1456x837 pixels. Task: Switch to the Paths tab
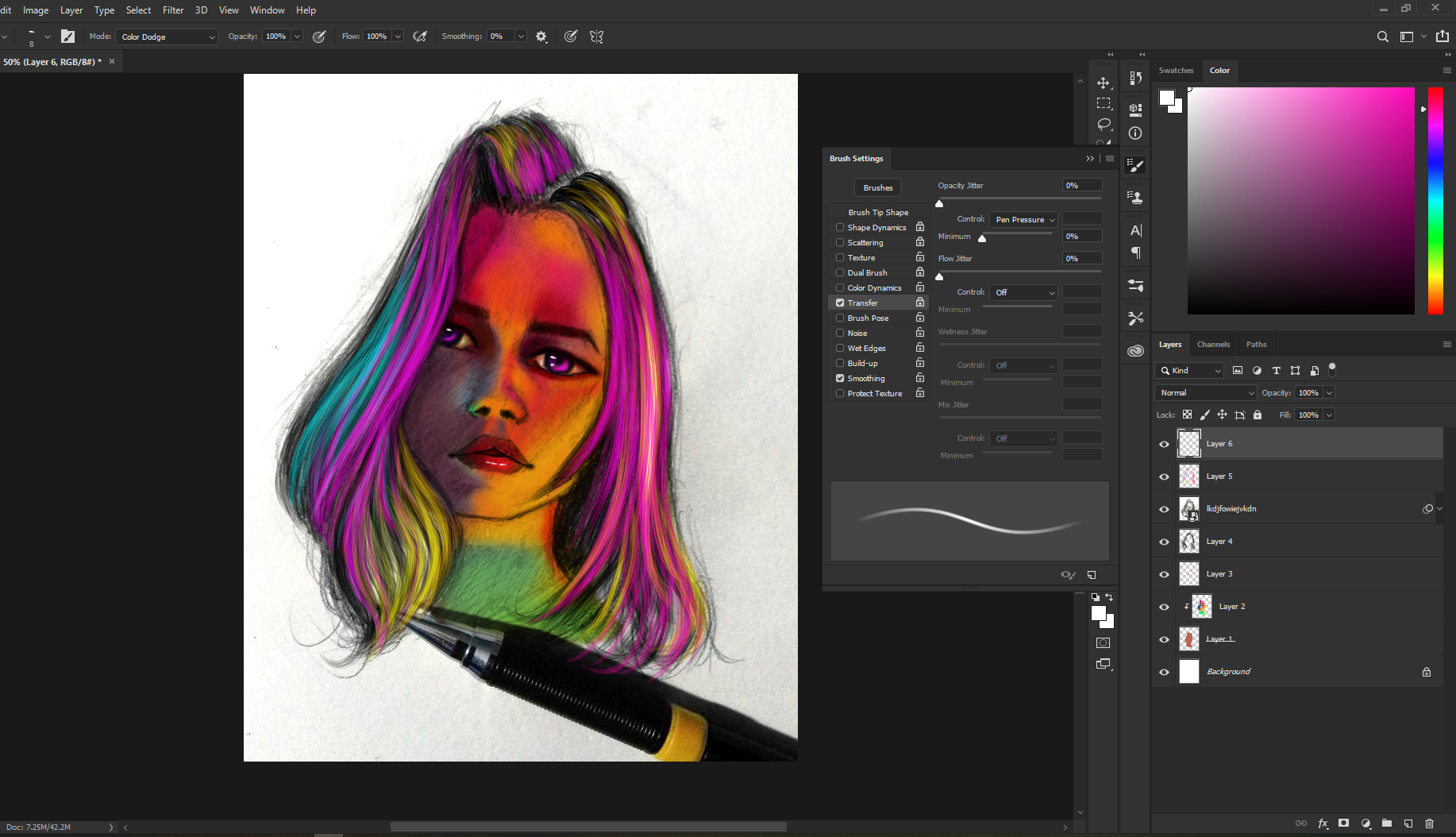[x=1256, y=344]
